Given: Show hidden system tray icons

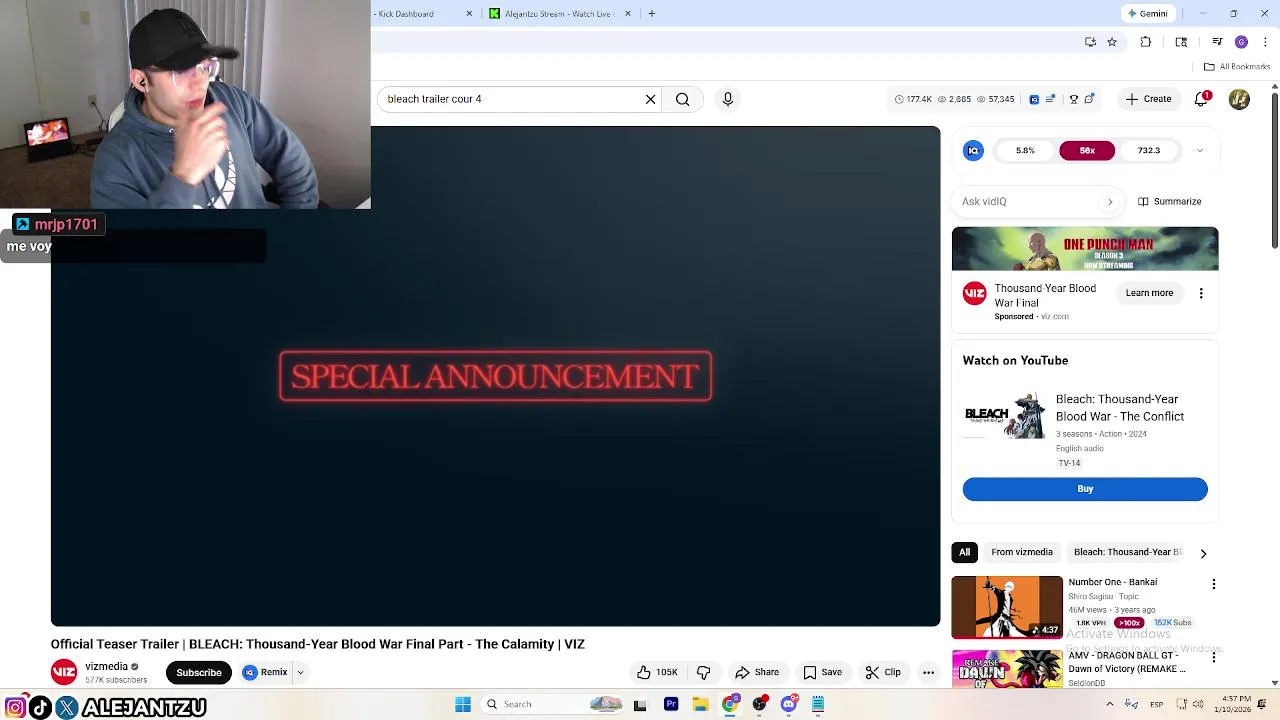Looking at the screenshot, I should coord(1109,705).
